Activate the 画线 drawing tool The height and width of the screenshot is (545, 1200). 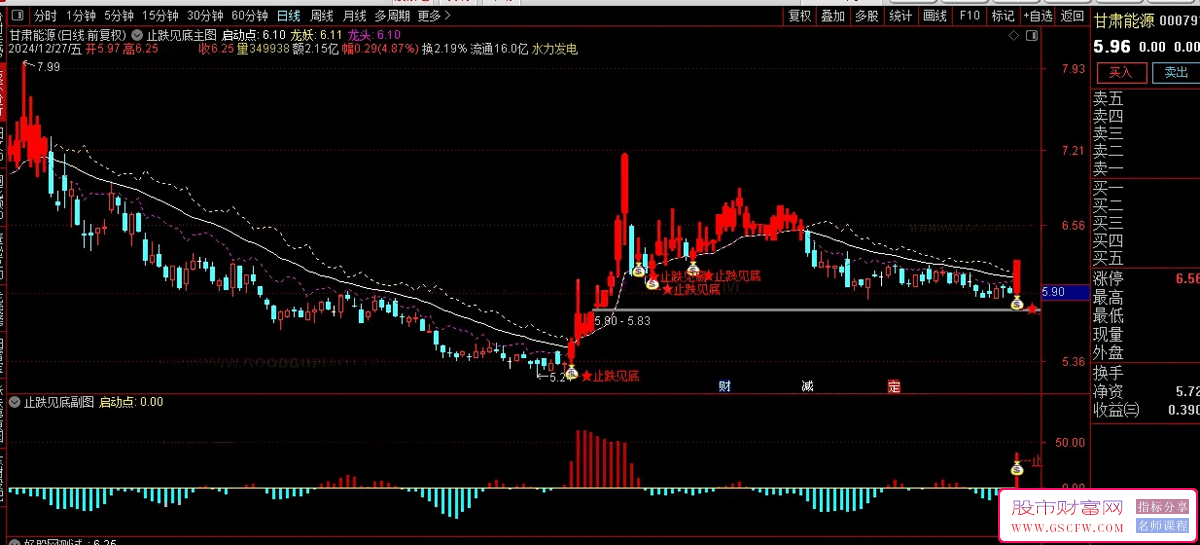click(x=935, y=16)
